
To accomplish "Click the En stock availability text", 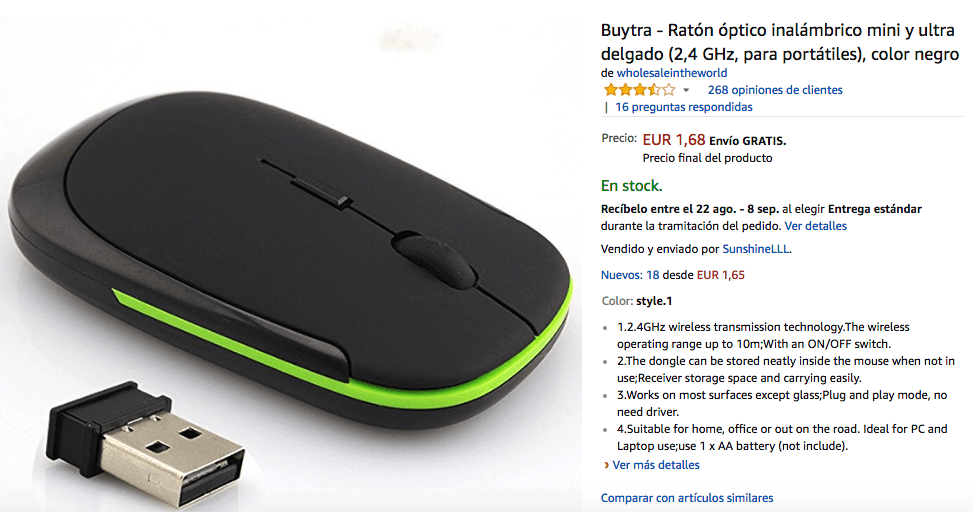I will point(632,186).
